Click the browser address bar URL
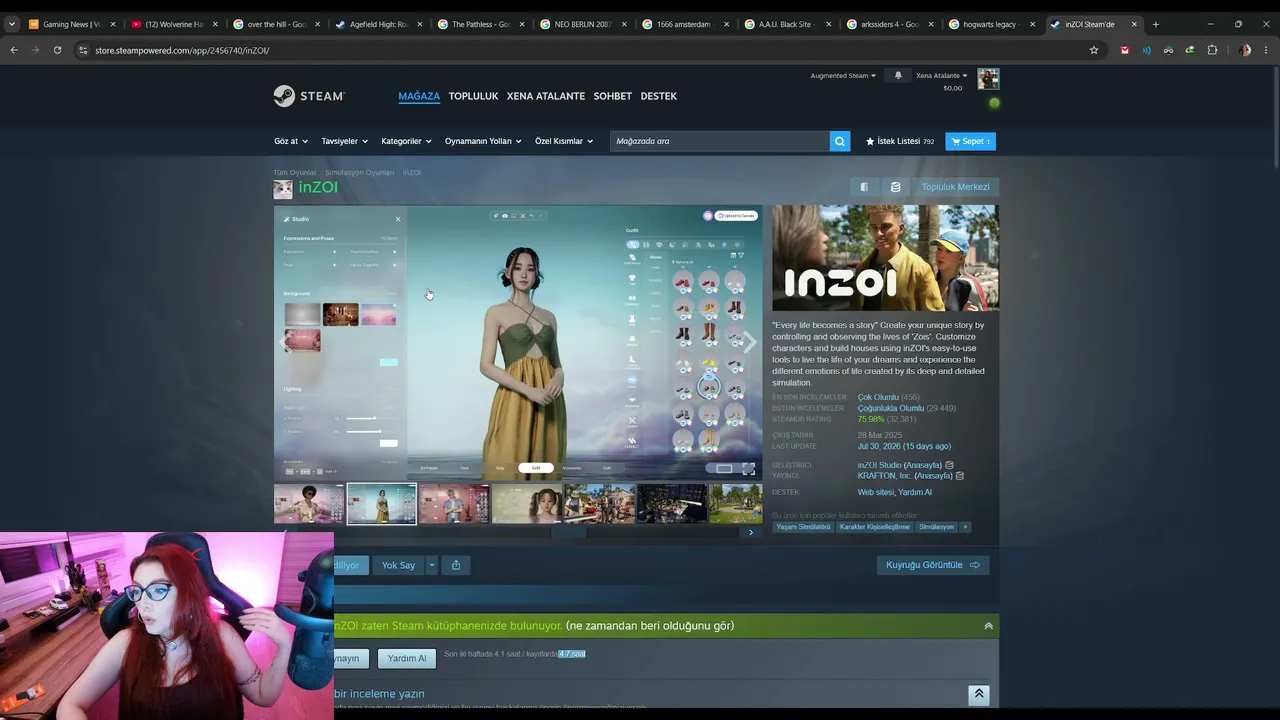1280x720 pixels. (182, 50)
